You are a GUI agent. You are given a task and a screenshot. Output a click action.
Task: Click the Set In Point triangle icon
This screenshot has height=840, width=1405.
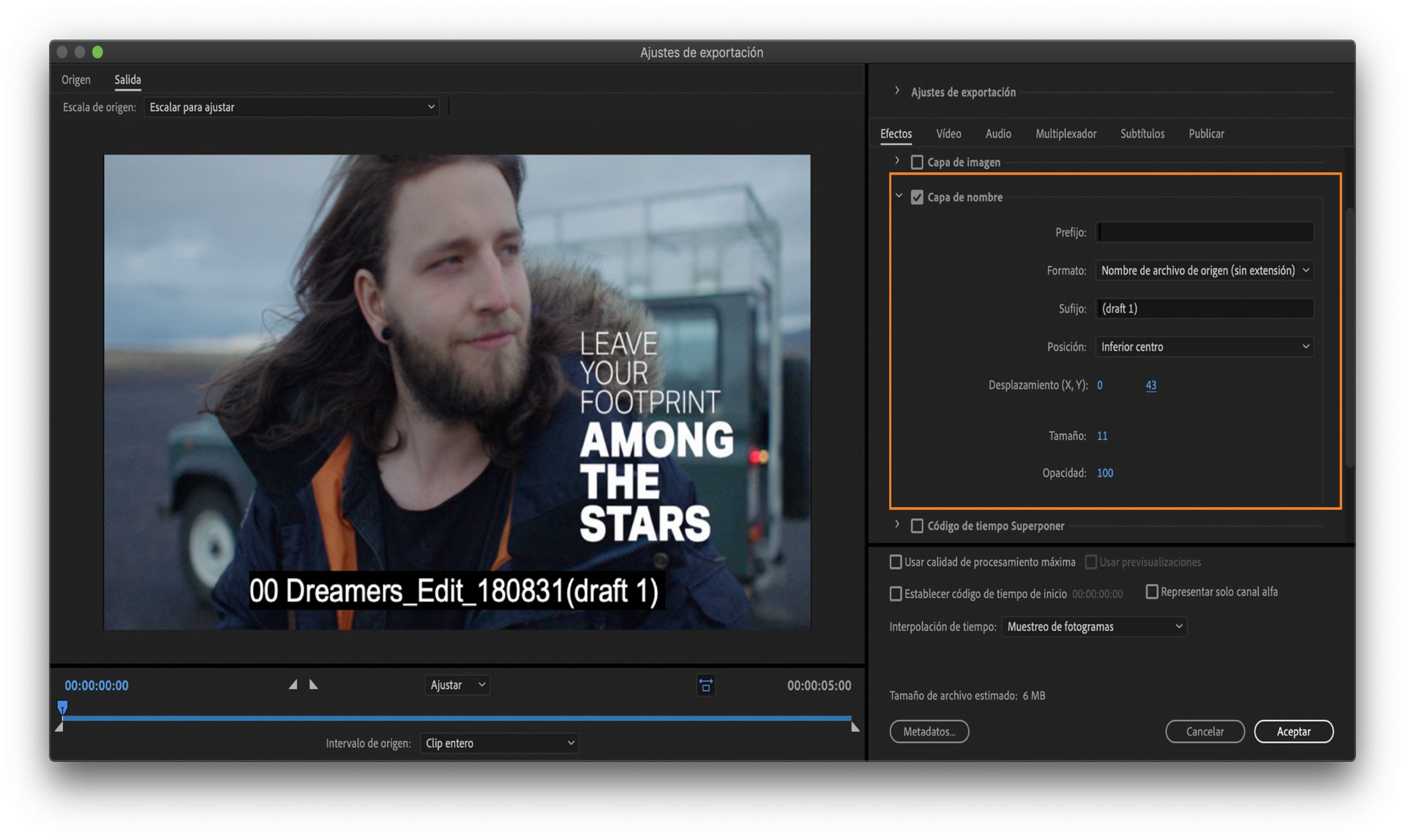click(x=293, y=685)
